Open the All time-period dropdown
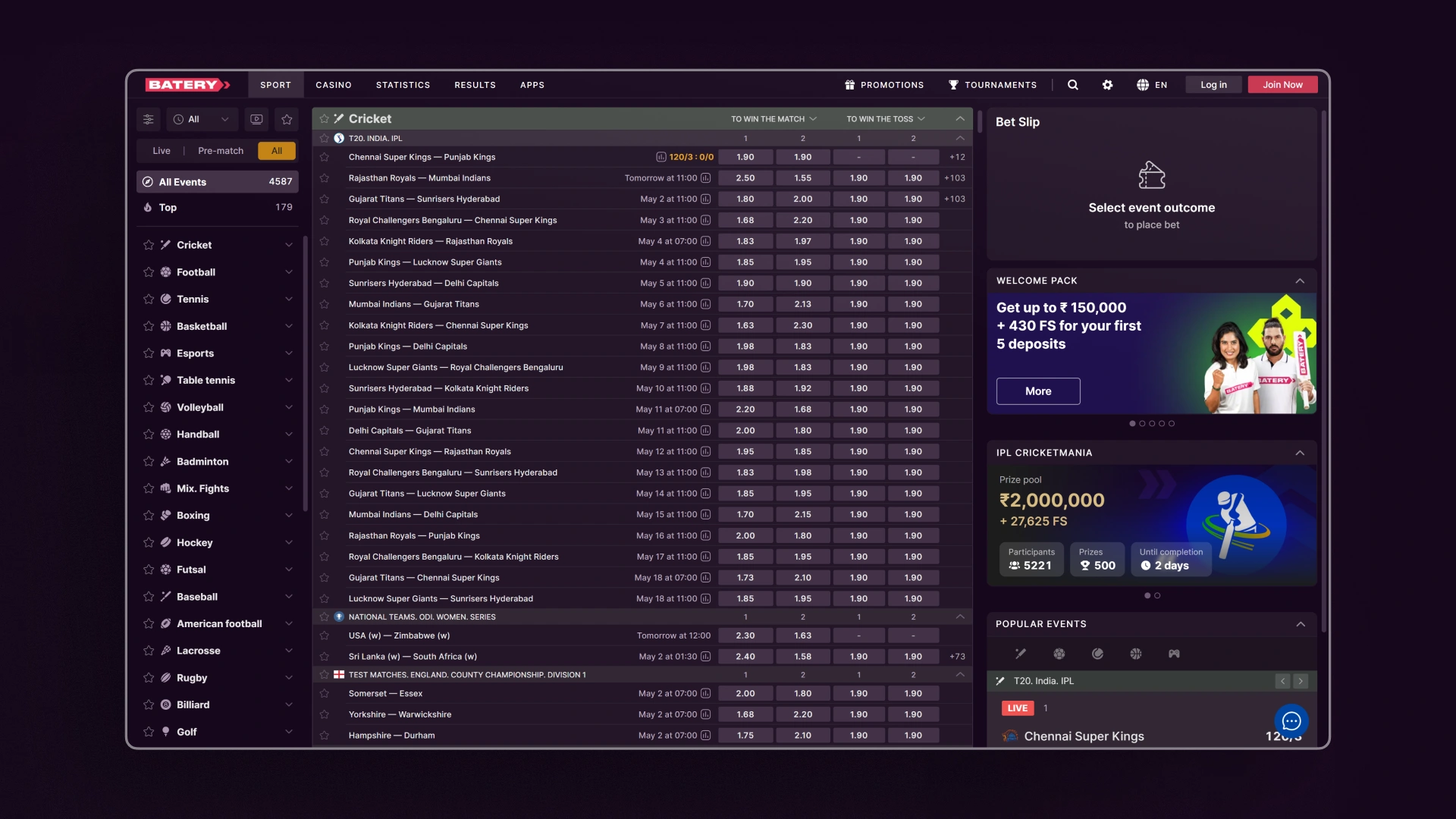1456x819 pixels. tap(201, 119)
